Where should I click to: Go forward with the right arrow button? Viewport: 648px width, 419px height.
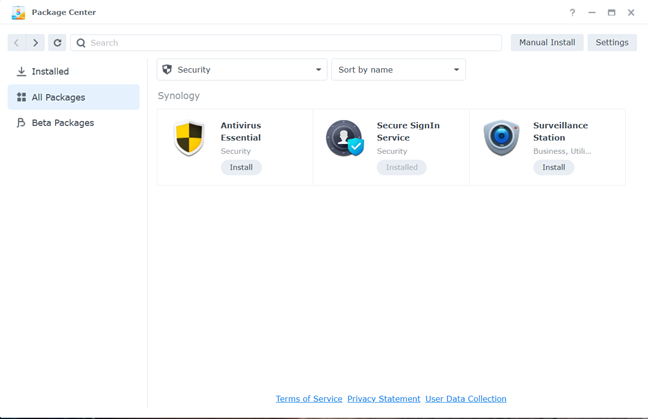(x=36, y=43)
